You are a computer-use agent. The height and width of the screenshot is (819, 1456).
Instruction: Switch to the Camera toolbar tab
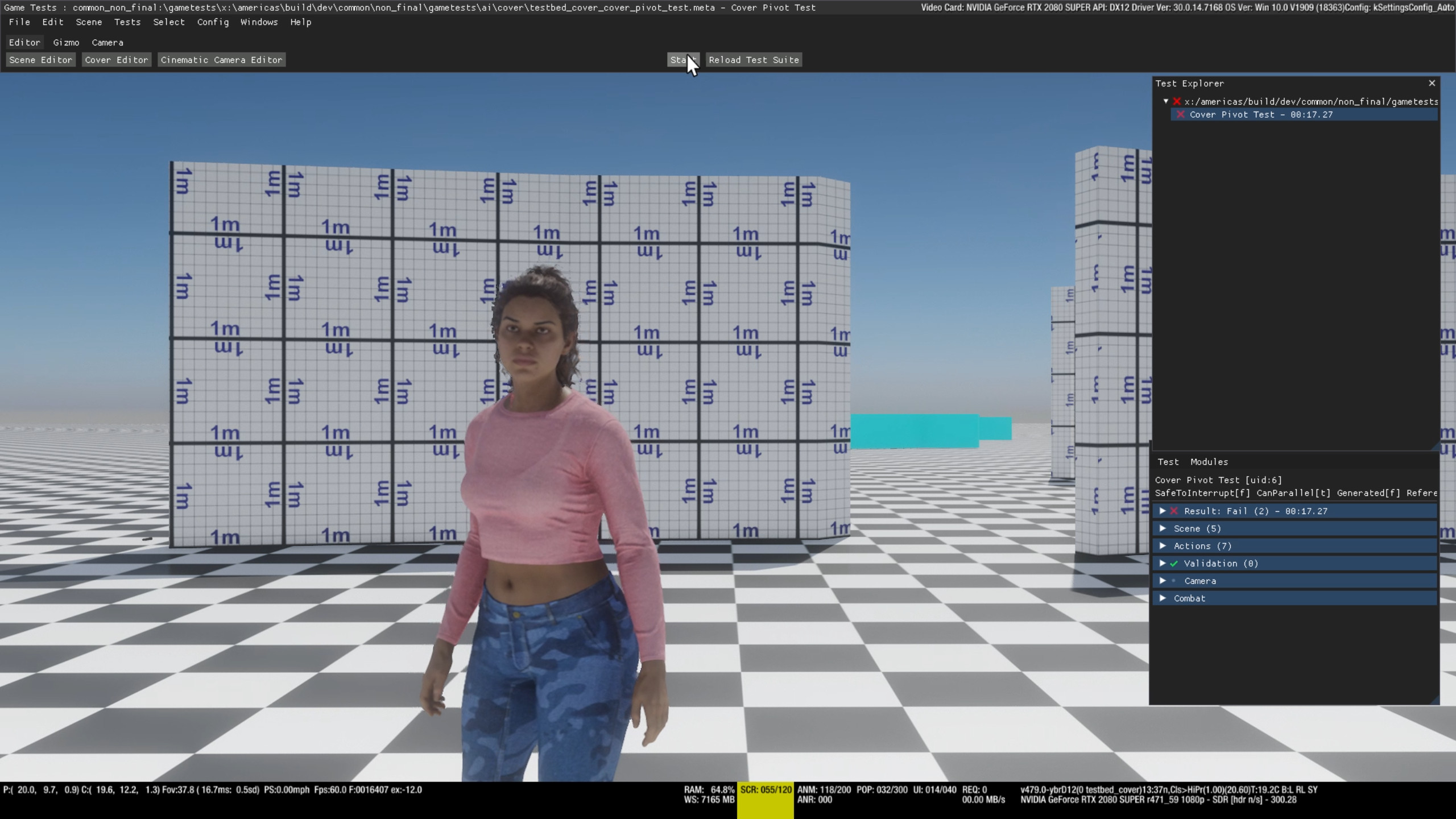pyautogui.click(x=107, y=43)
